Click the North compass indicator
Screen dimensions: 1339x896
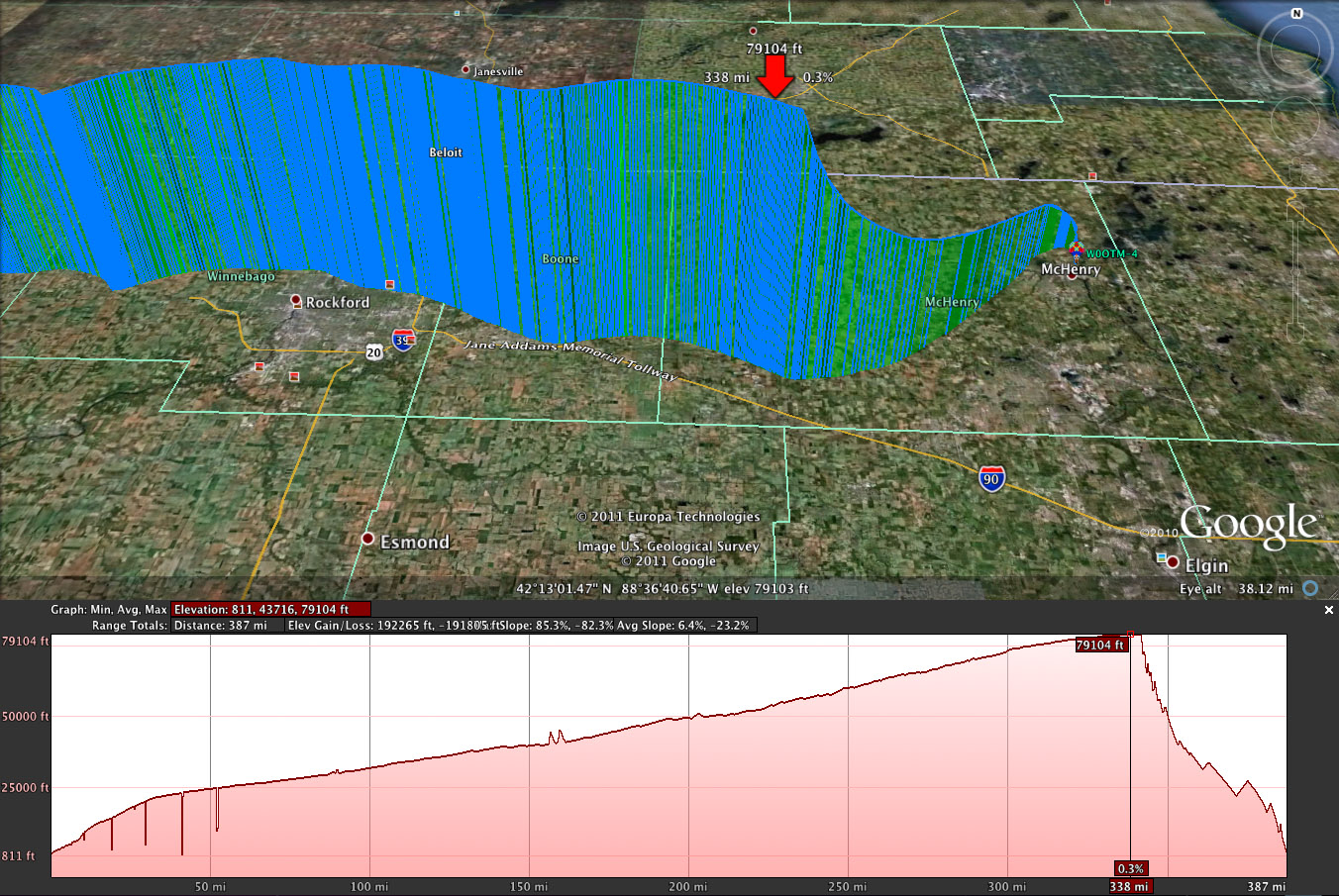click(x=1296, y=14)
